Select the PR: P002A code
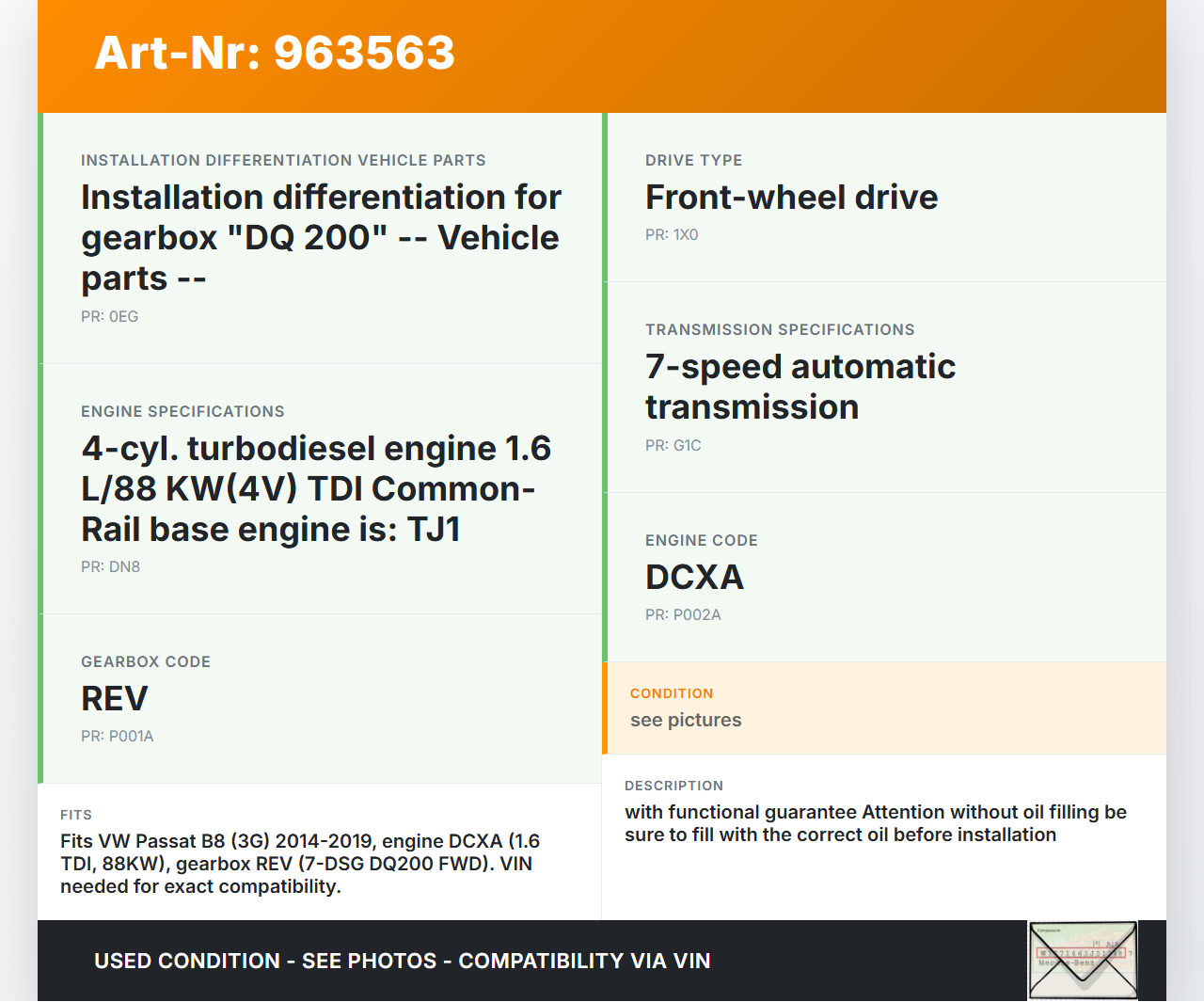 [x=683, y=615]
